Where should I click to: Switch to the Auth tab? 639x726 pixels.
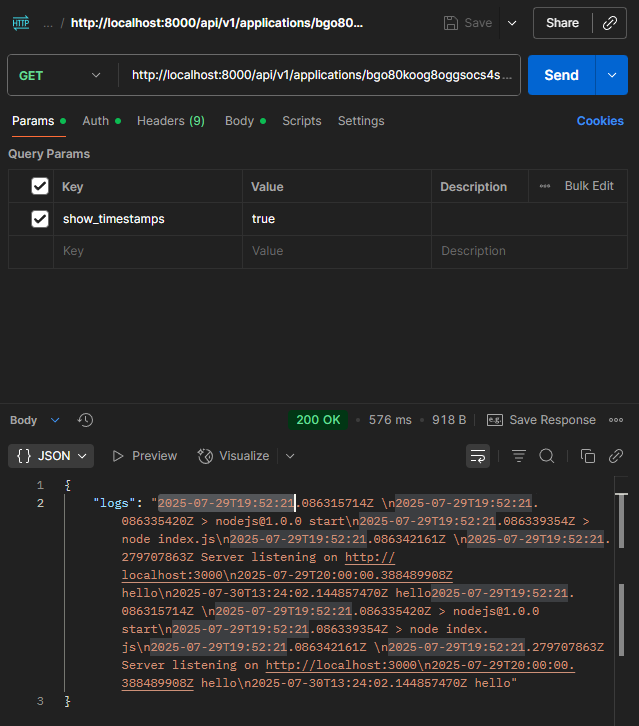pos(101,121)
